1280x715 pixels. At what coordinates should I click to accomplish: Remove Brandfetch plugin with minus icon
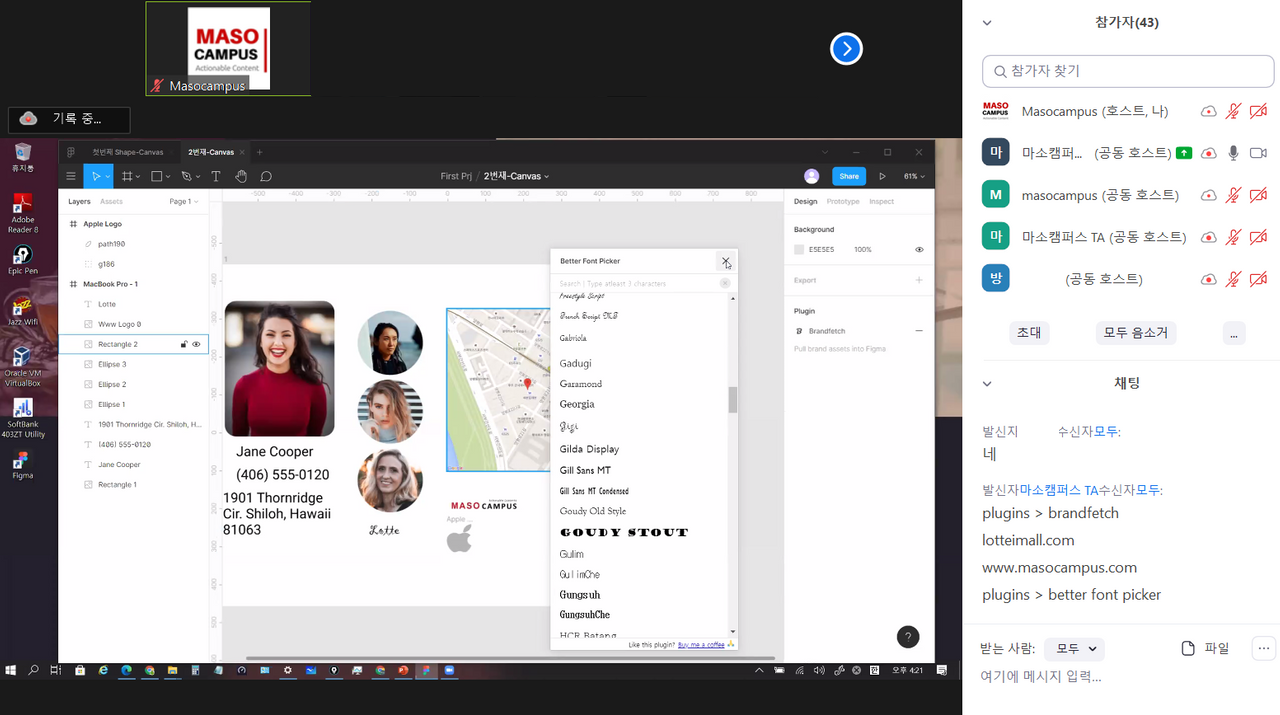(x=918, y=331)
